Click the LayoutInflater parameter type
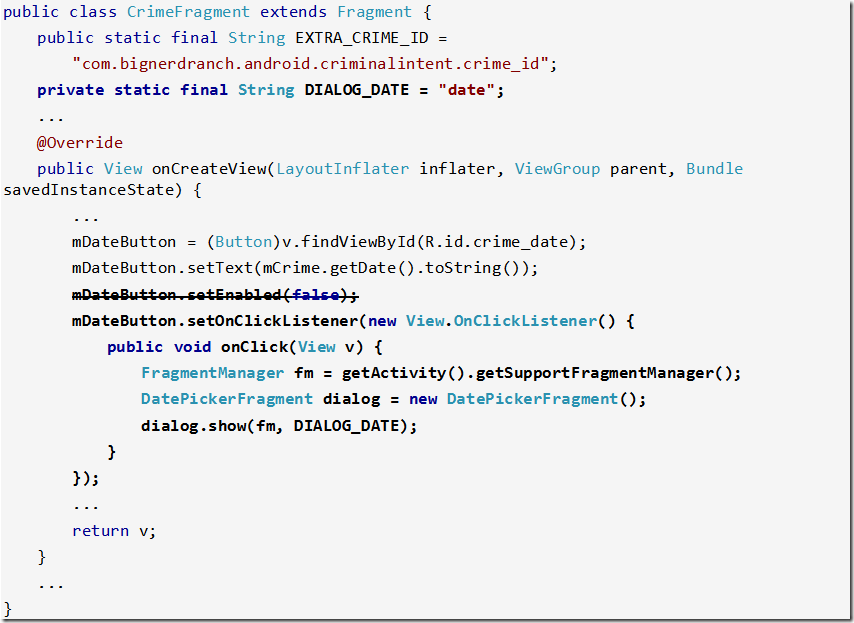The height and width of the screenshot is (623, 854). pos(343,169)
